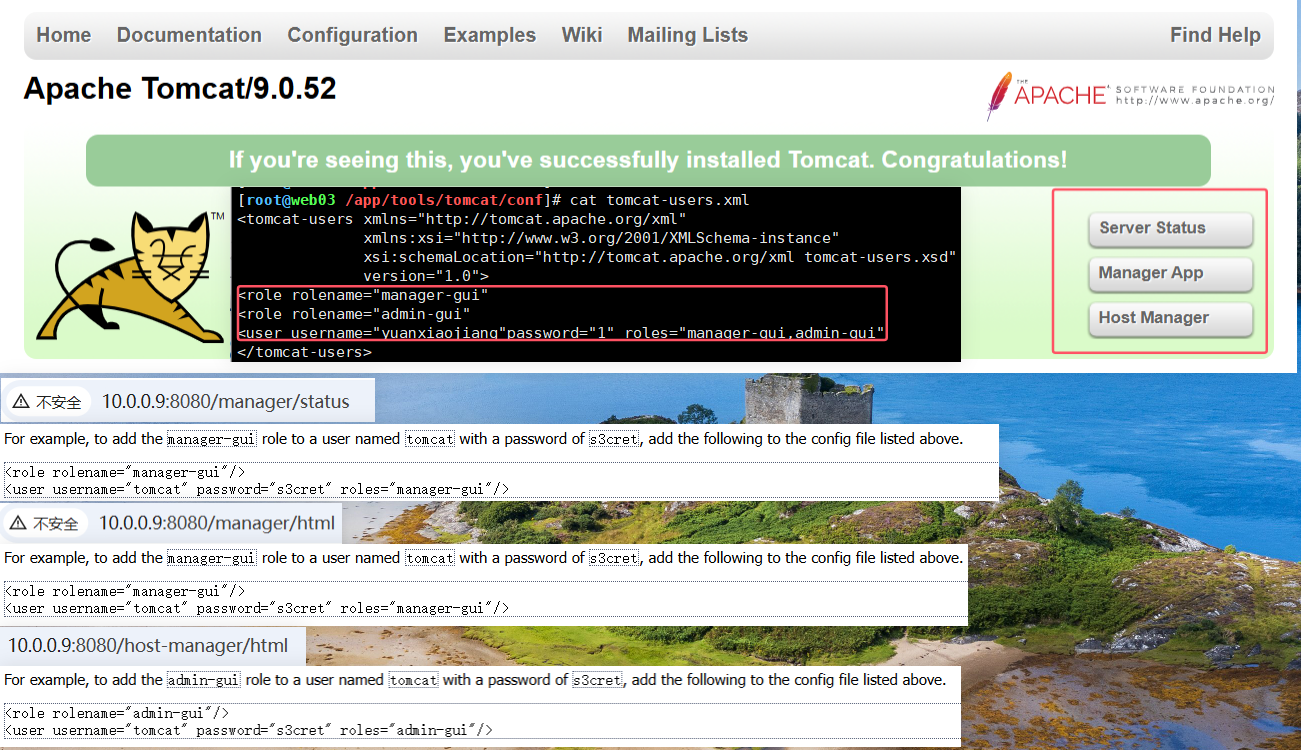Click the 不安全 label beside manager/html
1301x750 pixels.
[x=55, y=523]
